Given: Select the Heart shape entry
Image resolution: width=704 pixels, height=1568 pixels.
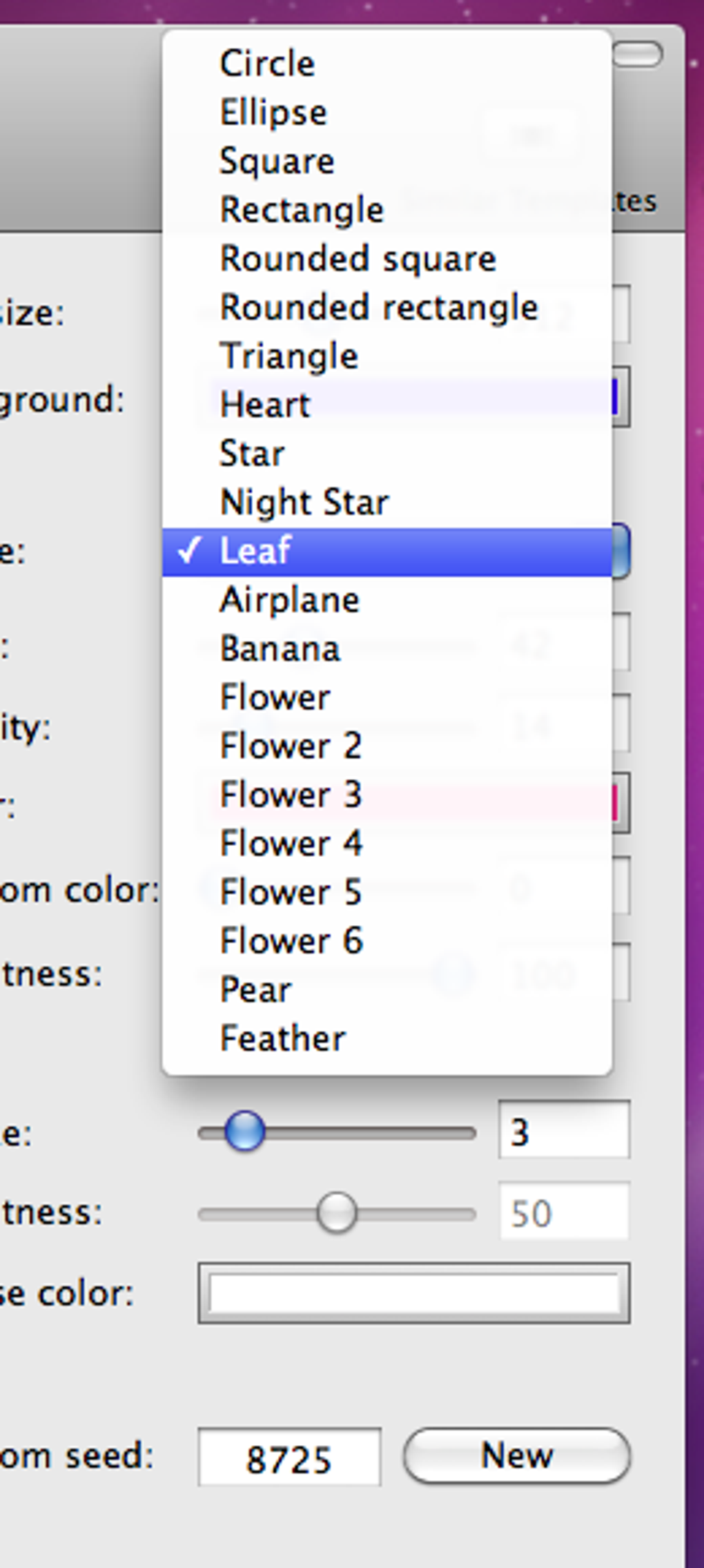Looking at the screenshot, I should 266,405.
